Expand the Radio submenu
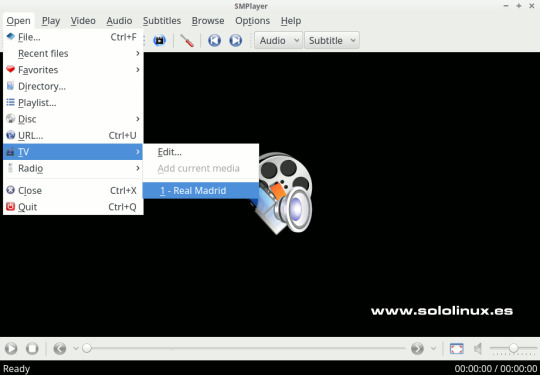 point(73,168)
